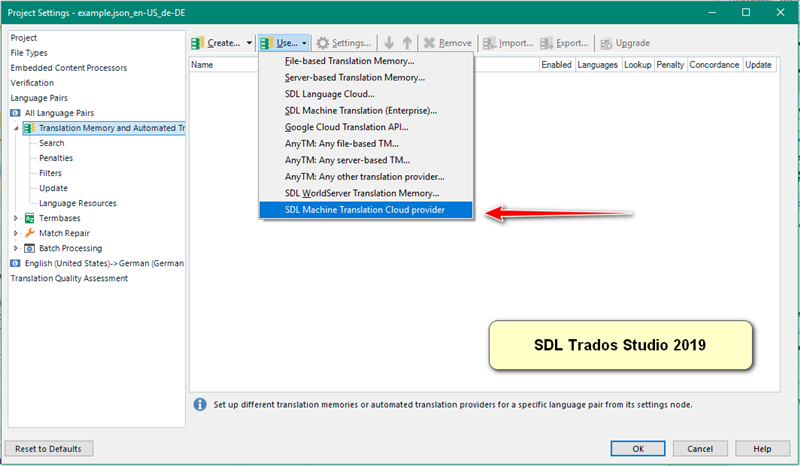Click the Remove toolbar button

pyautogui.click(x=447, y=43)
